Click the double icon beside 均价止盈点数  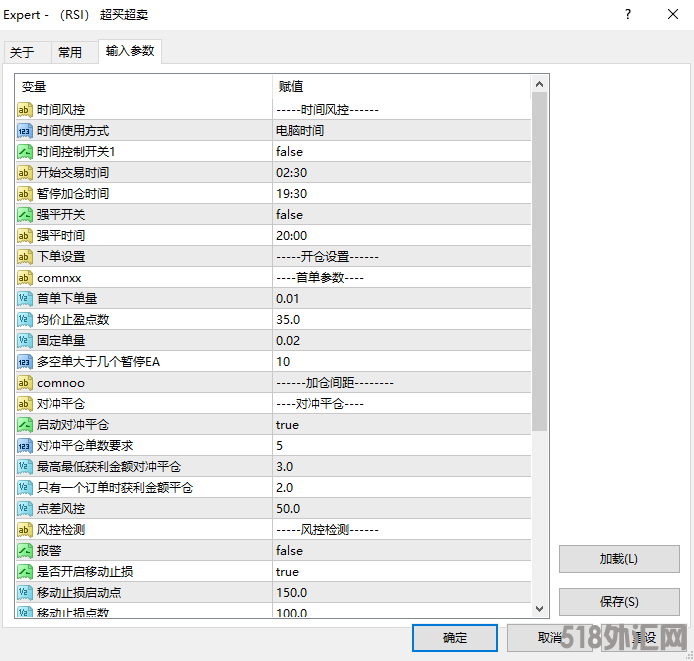point(25,320)
